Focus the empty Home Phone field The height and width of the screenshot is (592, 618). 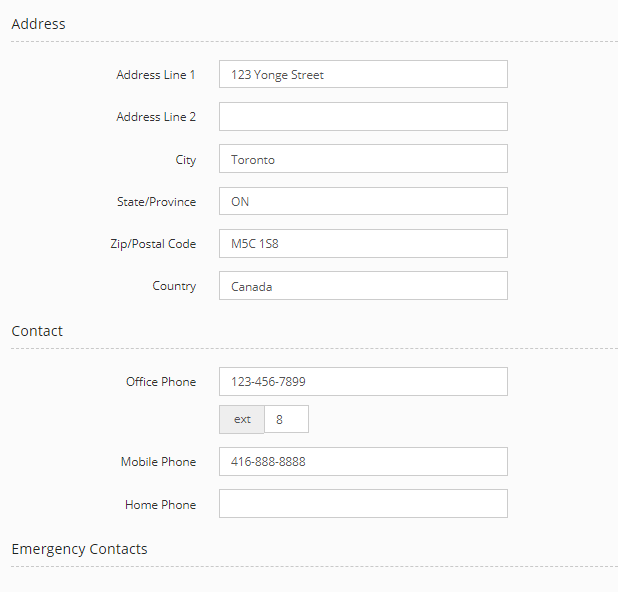(363, 504)
